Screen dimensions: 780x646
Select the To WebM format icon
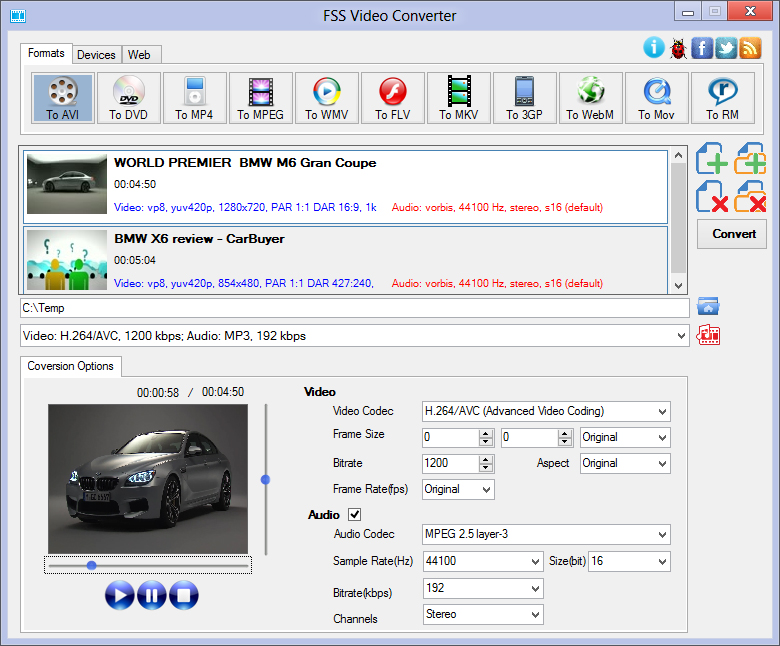590,98
